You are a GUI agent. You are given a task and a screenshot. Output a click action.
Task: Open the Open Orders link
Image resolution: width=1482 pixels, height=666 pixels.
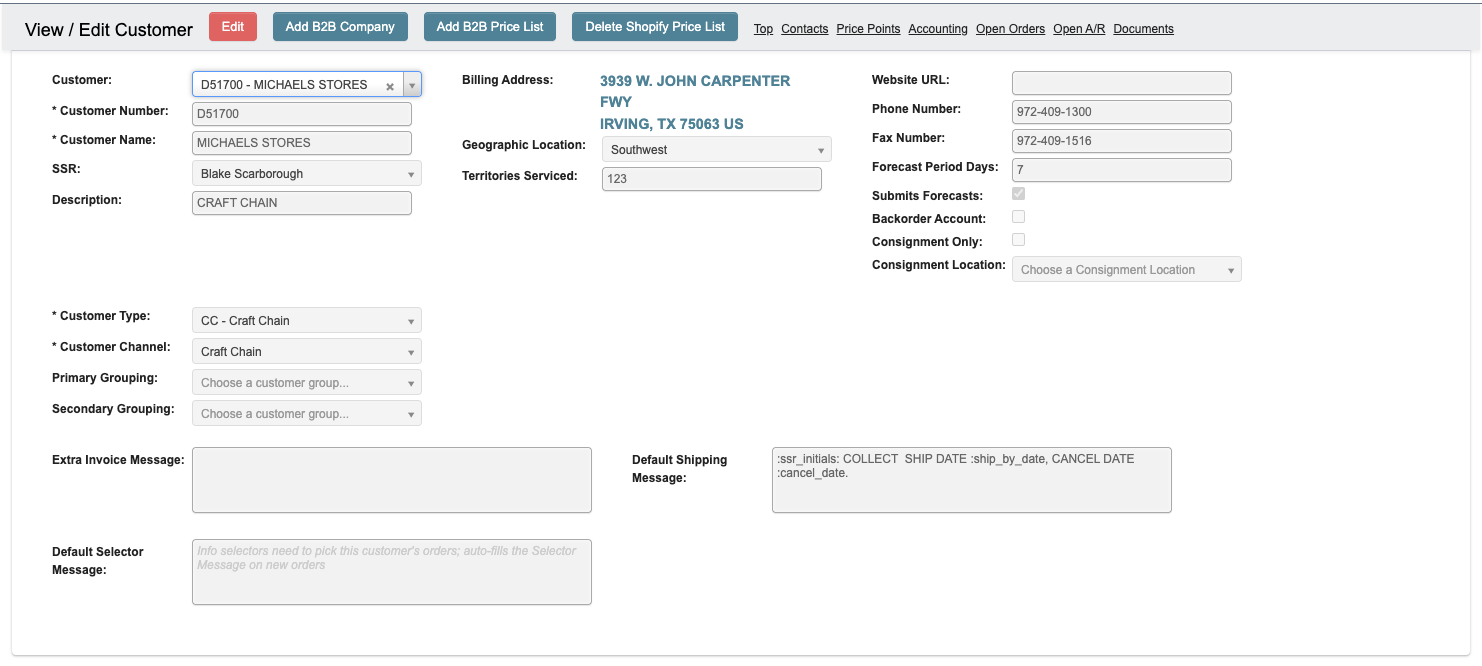1010,29
